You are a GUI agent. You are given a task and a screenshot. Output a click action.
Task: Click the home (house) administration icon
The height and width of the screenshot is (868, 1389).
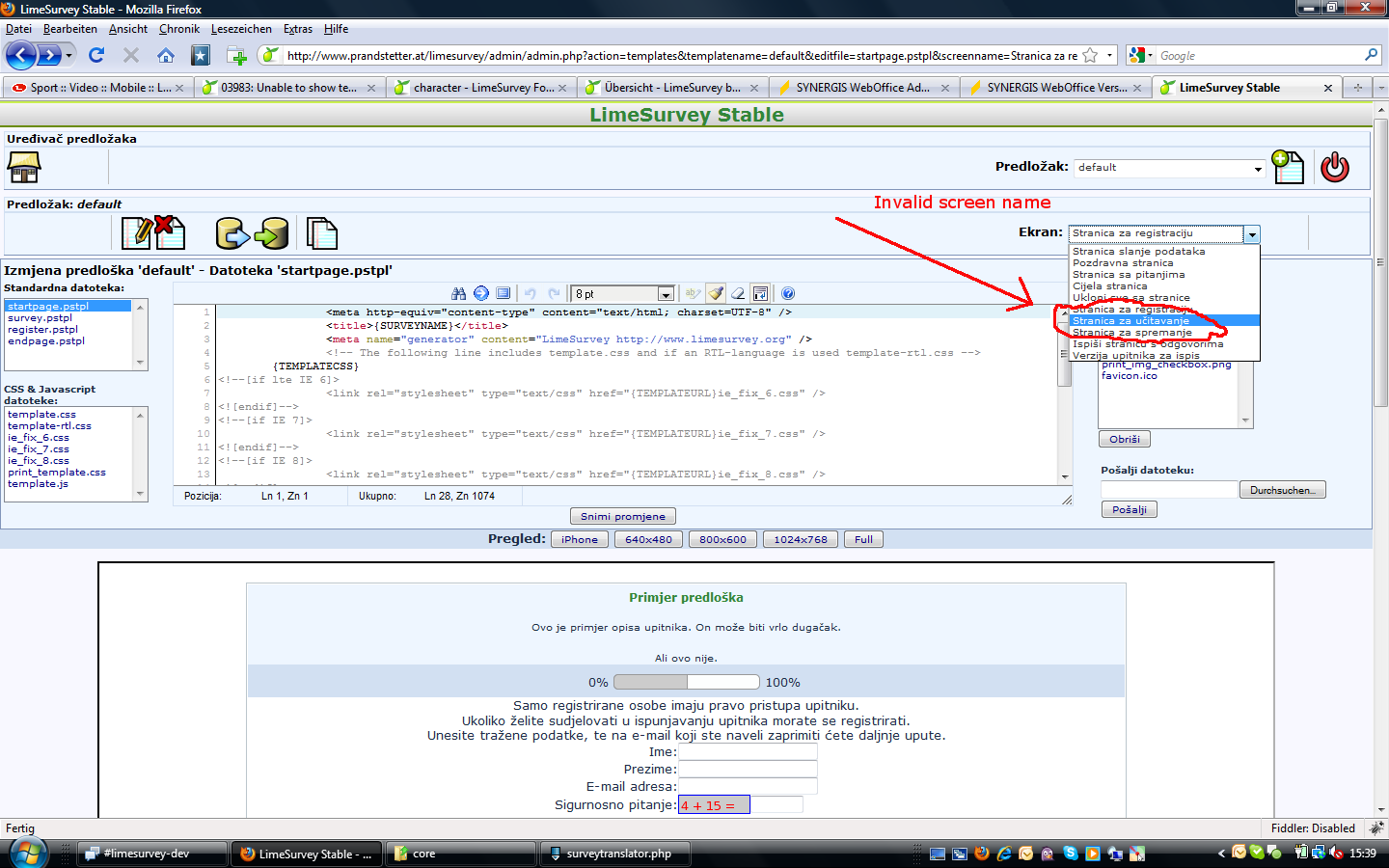tap(24, 168)
